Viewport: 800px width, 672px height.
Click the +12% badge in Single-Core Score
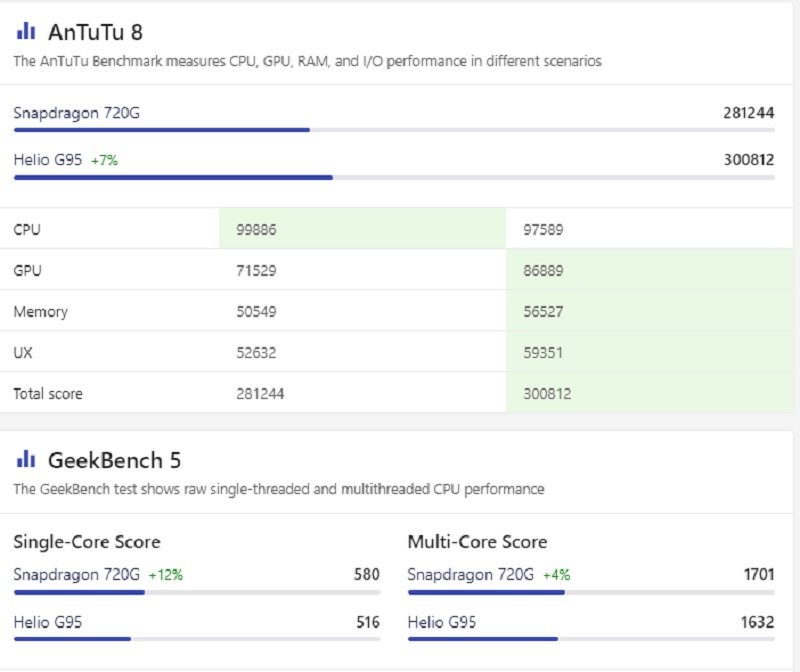coord(165,575)
